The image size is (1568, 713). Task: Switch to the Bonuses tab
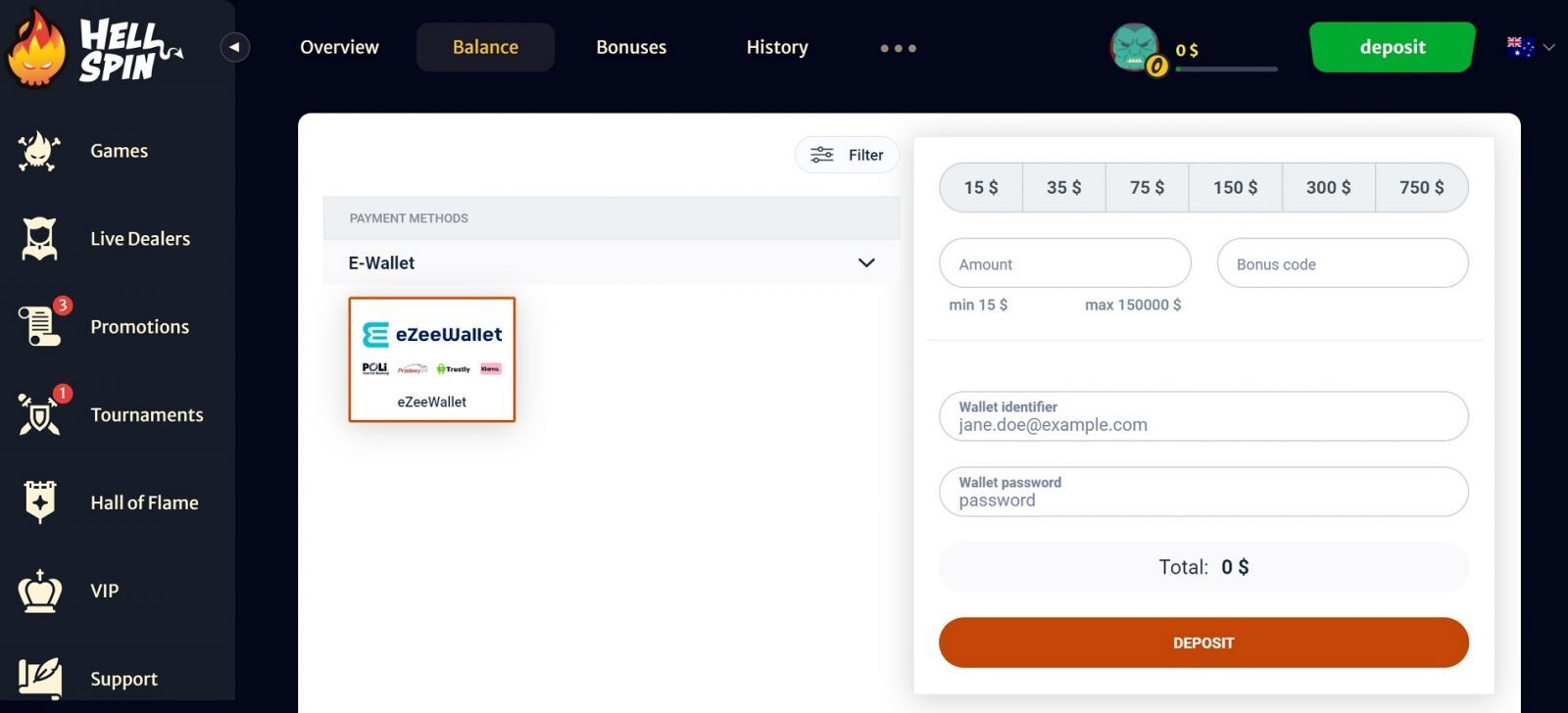click(631, 47)
